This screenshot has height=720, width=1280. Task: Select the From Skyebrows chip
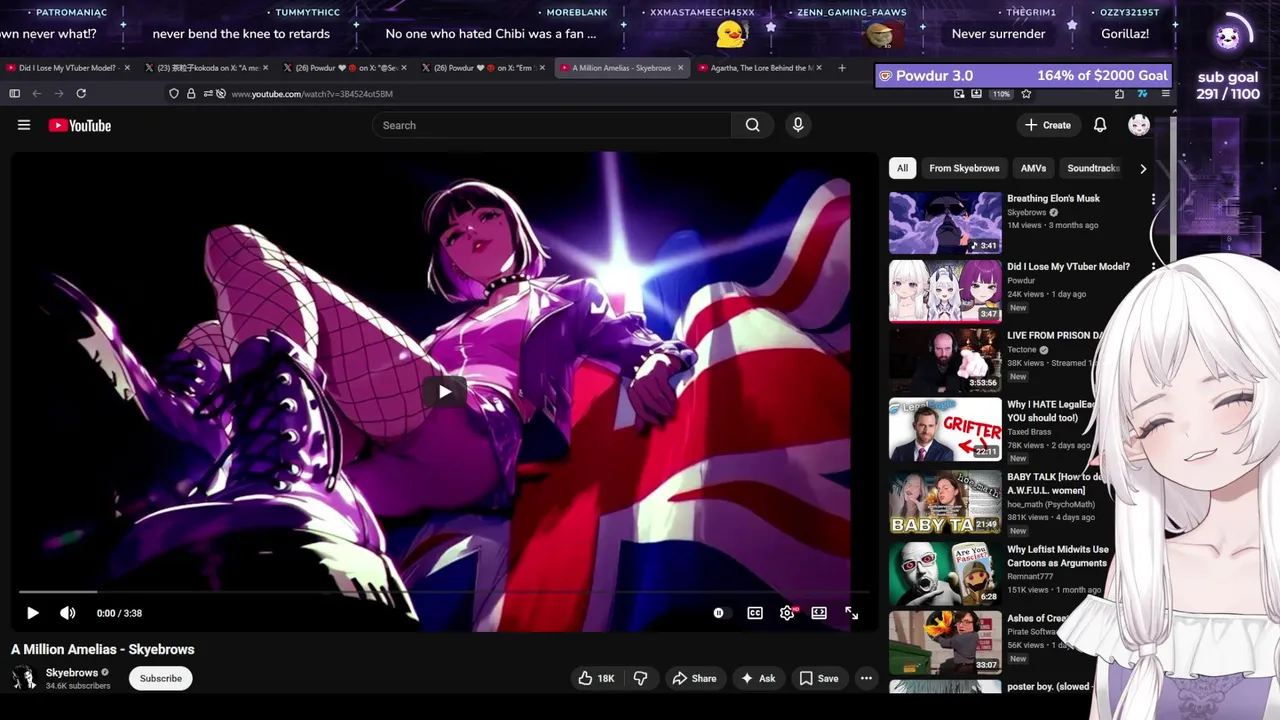tap(964, 168)
